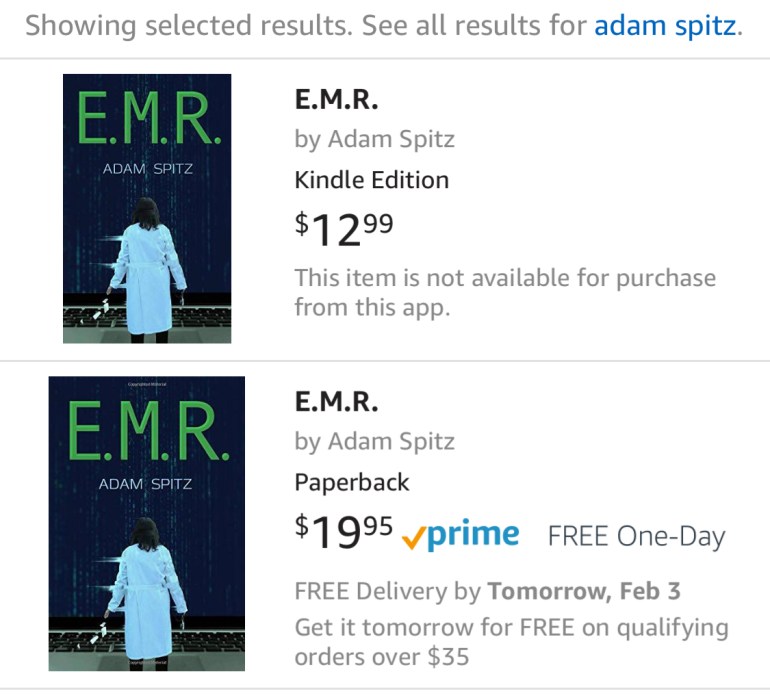The width and height of the screenshot is (770, 700).
Task: Tap the bold "Tomorrow, Feb 3" delivery date
Action: click(583, 591)
